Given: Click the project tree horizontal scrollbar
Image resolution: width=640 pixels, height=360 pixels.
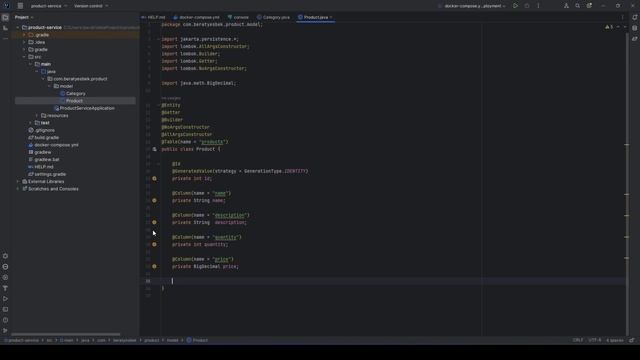Looking at the screenshot, I should 65,334.
